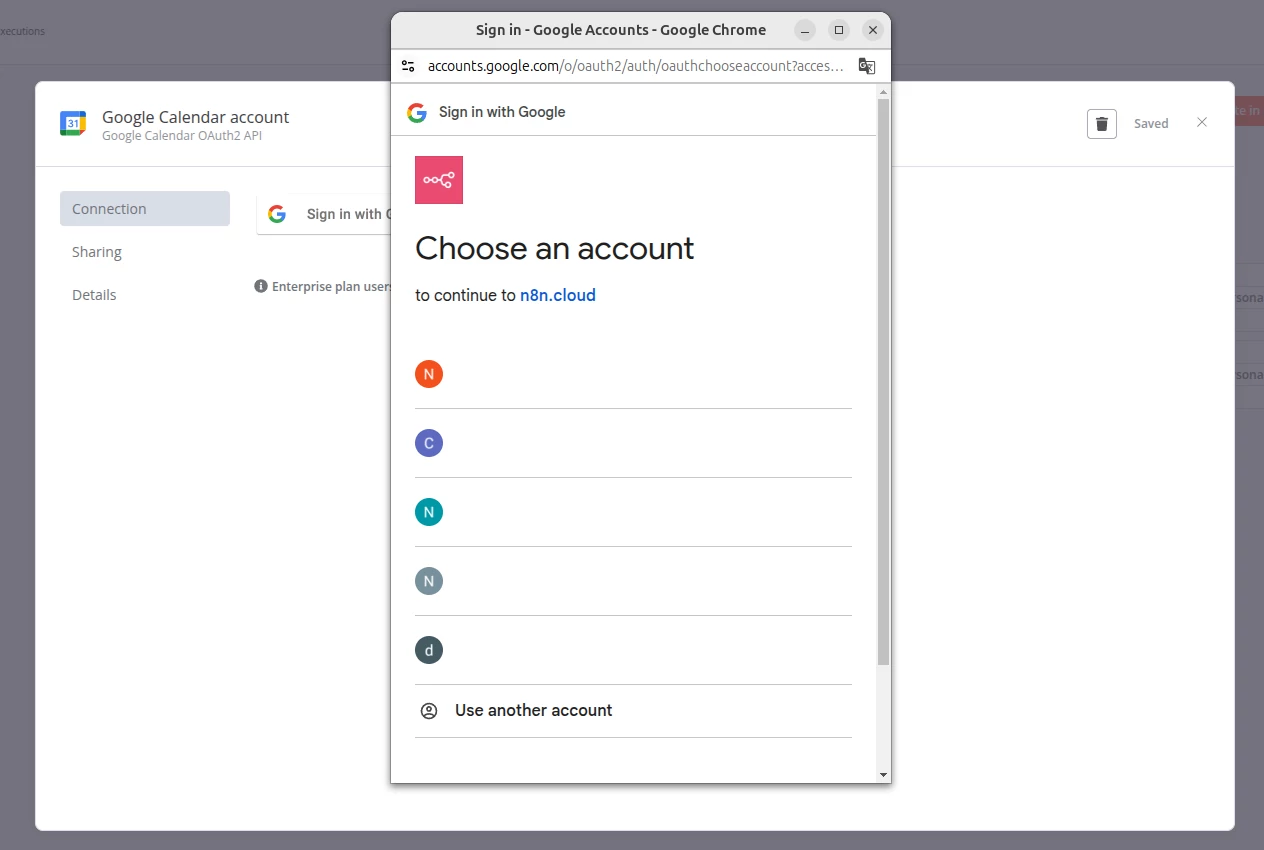Choose the dark d account avatar

429,650
